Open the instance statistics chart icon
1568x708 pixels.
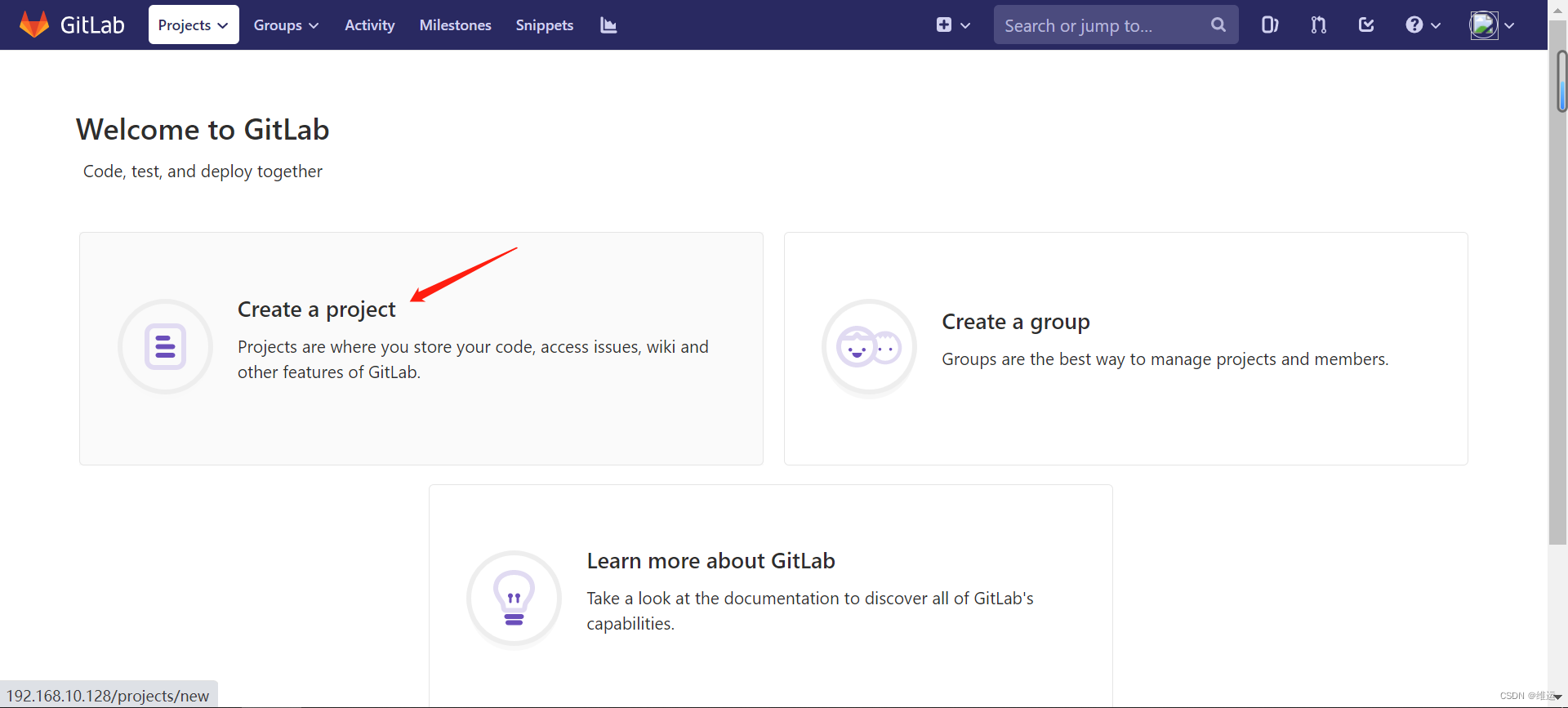pos(608,25)
